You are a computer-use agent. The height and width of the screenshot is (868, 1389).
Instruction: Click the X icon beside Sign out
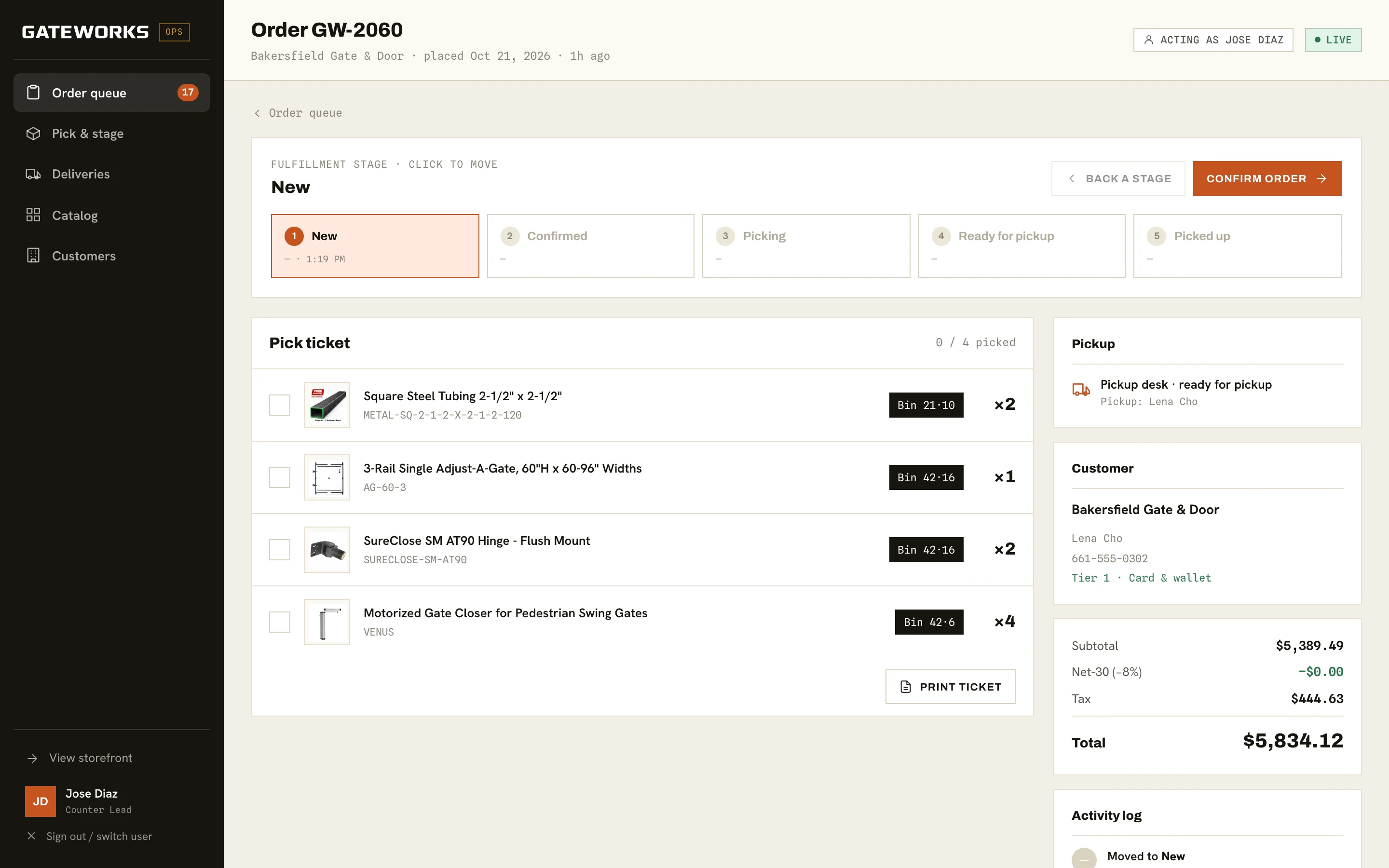31,836
